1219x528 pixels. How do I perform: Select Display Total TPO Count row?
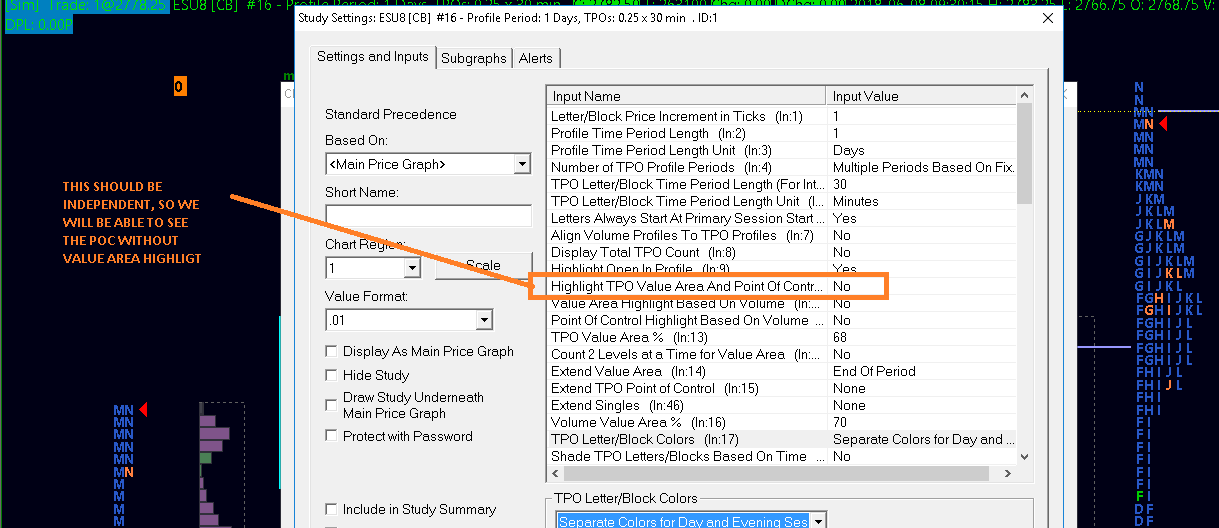pos(782,252)
